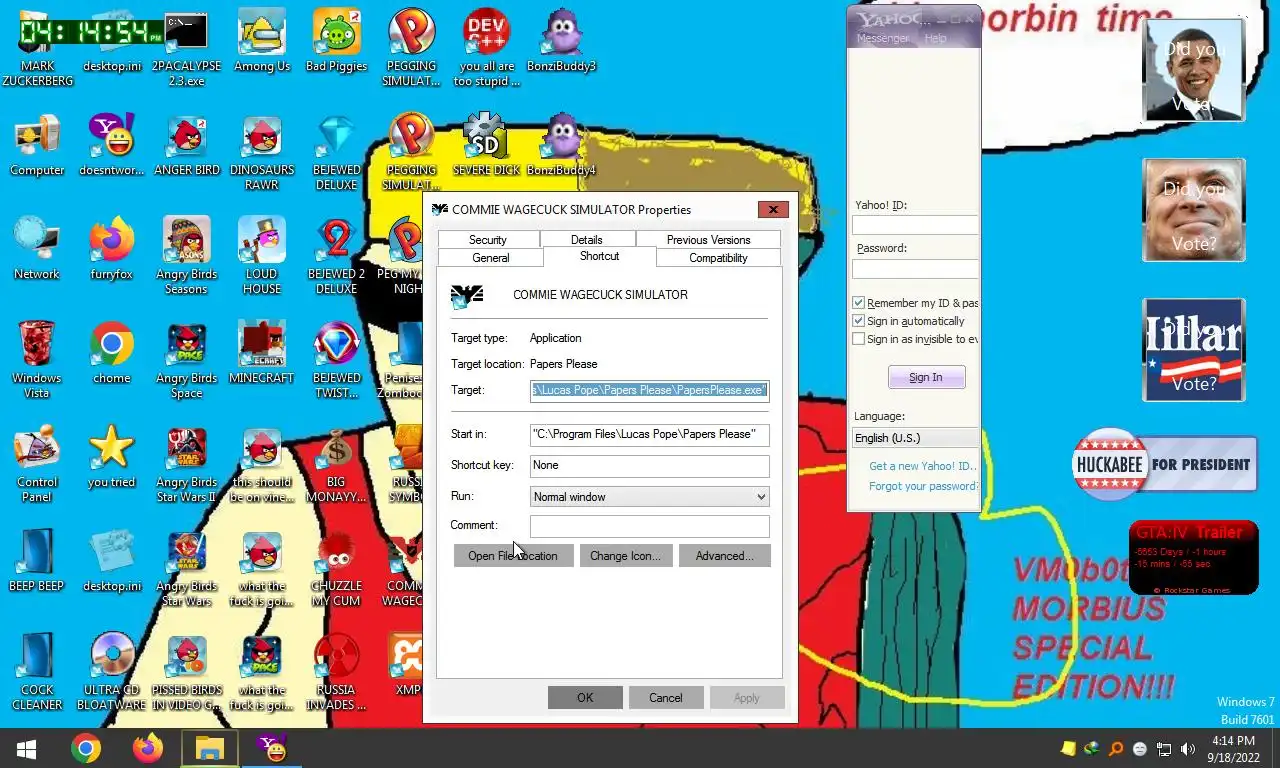Image resolution: width=1280 pixels, height=768 pixels.
Task: Select the chome Chrome desktop icon
Action: point(111,354)
